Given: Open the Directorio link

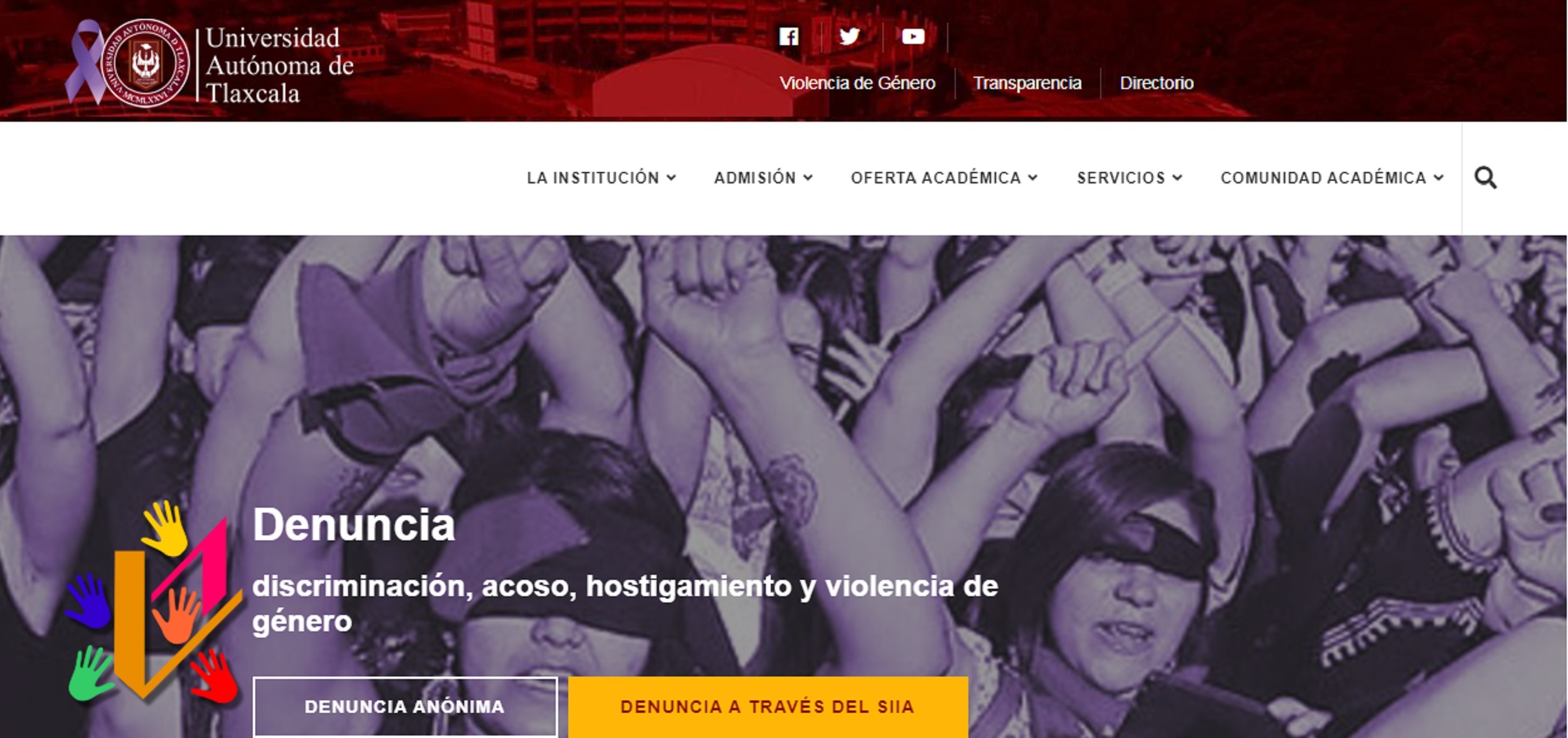Looking at the screenshot, I should (1156, 83).
